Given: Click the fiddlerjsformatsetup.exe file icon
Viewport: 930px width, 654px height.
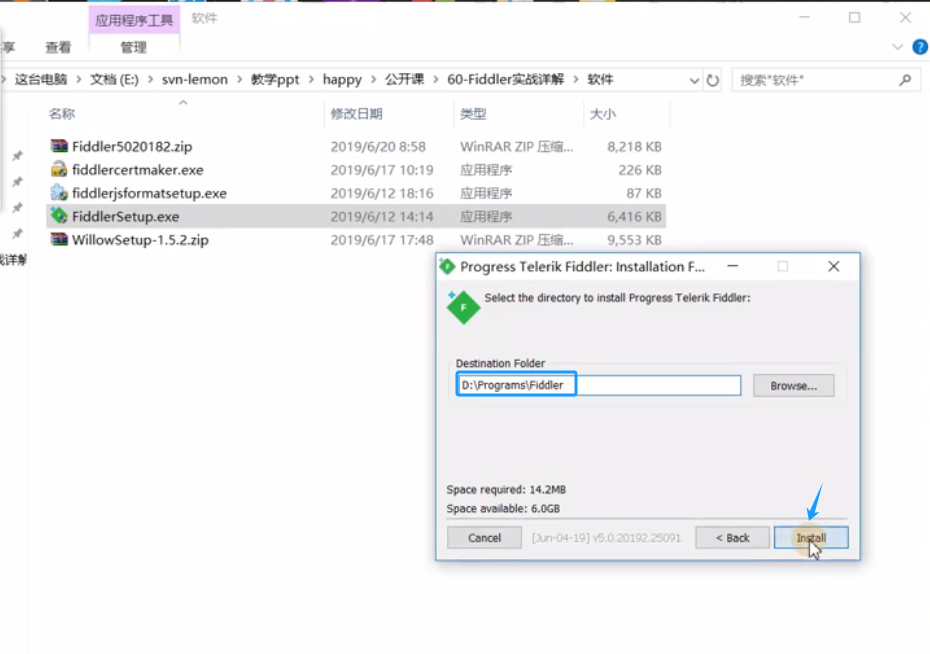Looking at the screenshot, I should (59, 193).
